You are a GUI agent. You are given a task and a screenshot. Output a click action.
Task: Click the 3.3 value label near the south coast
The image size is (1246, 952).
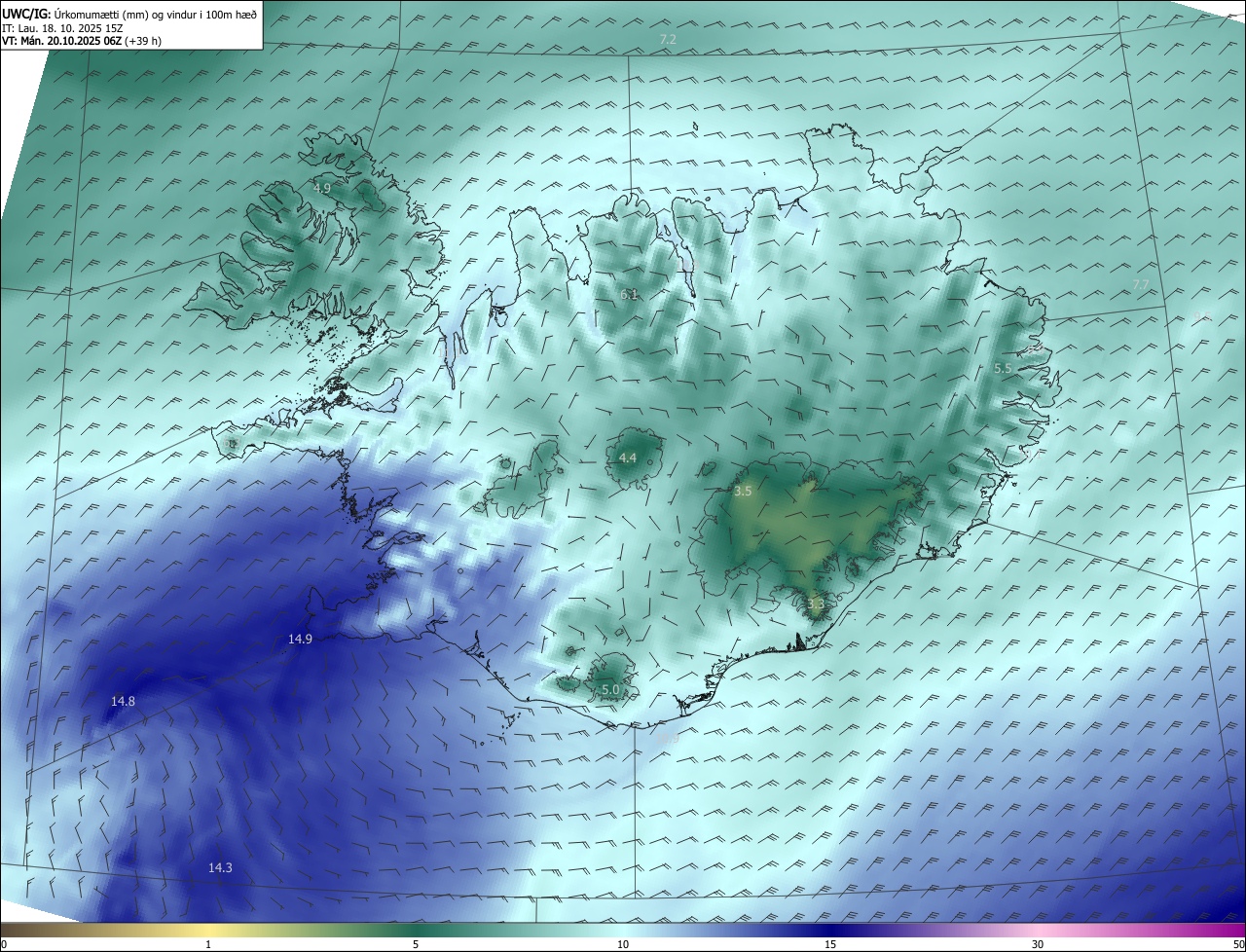816,604
